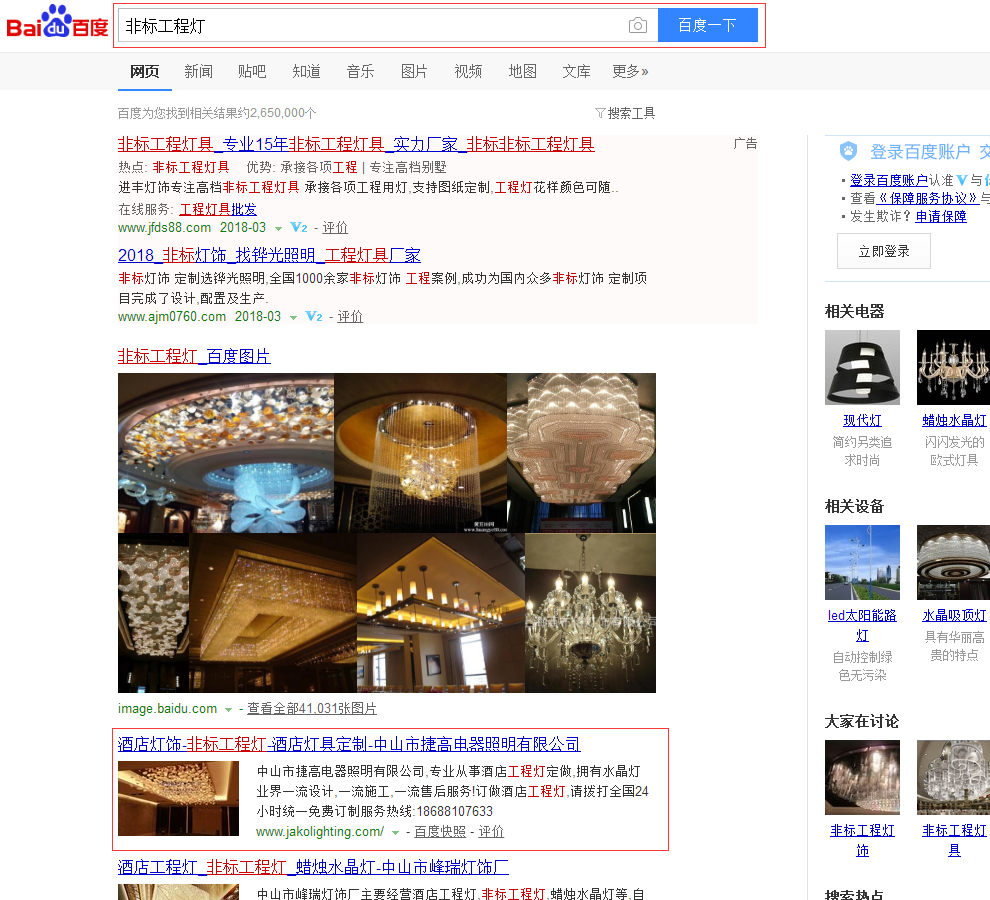
Task: Switch to the 图片 tab
Action: point(414,71)
